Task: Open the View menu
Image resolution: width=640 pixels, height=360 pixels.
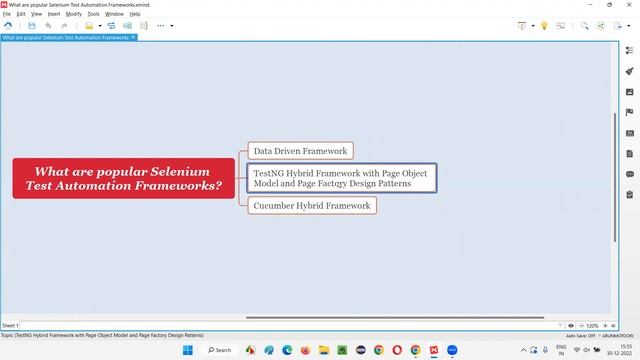Action: pos(36,14)
